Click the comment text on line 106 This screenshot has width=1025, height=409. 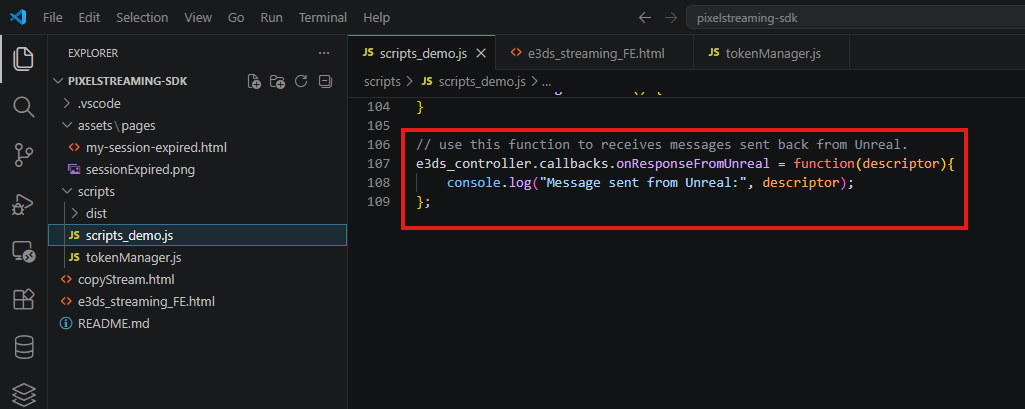click(x=662, y=144)
